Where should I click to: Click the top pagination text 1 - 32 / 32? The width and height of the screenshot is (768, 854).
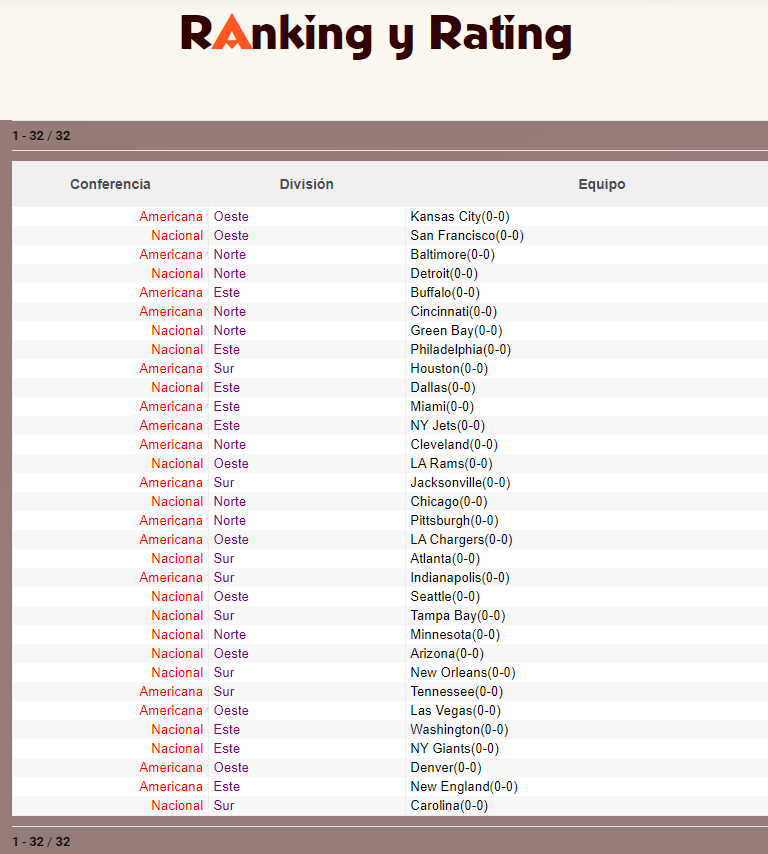point(41,136)
